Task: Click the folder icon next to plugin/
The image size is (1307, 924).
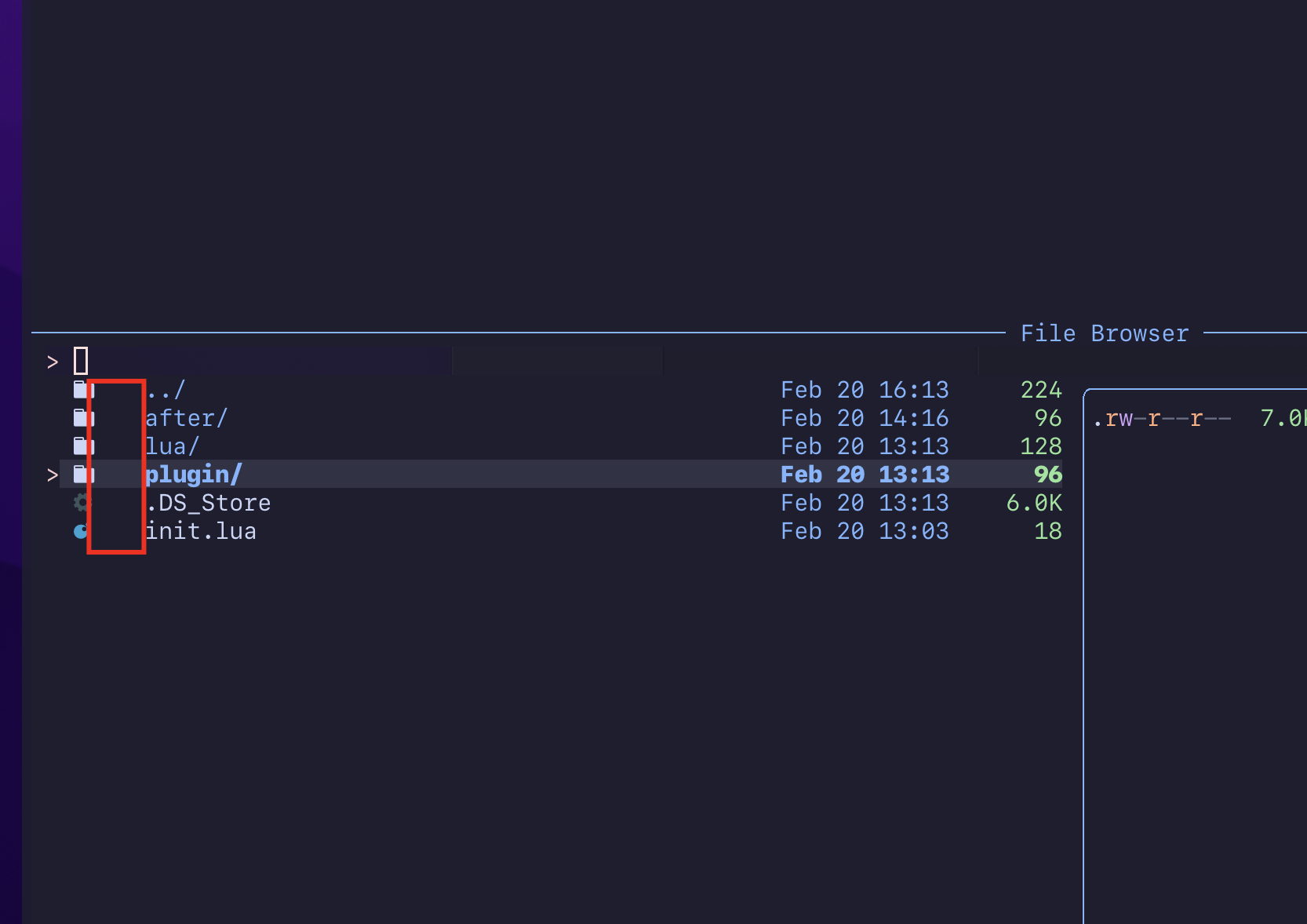Action: point(82,474)
